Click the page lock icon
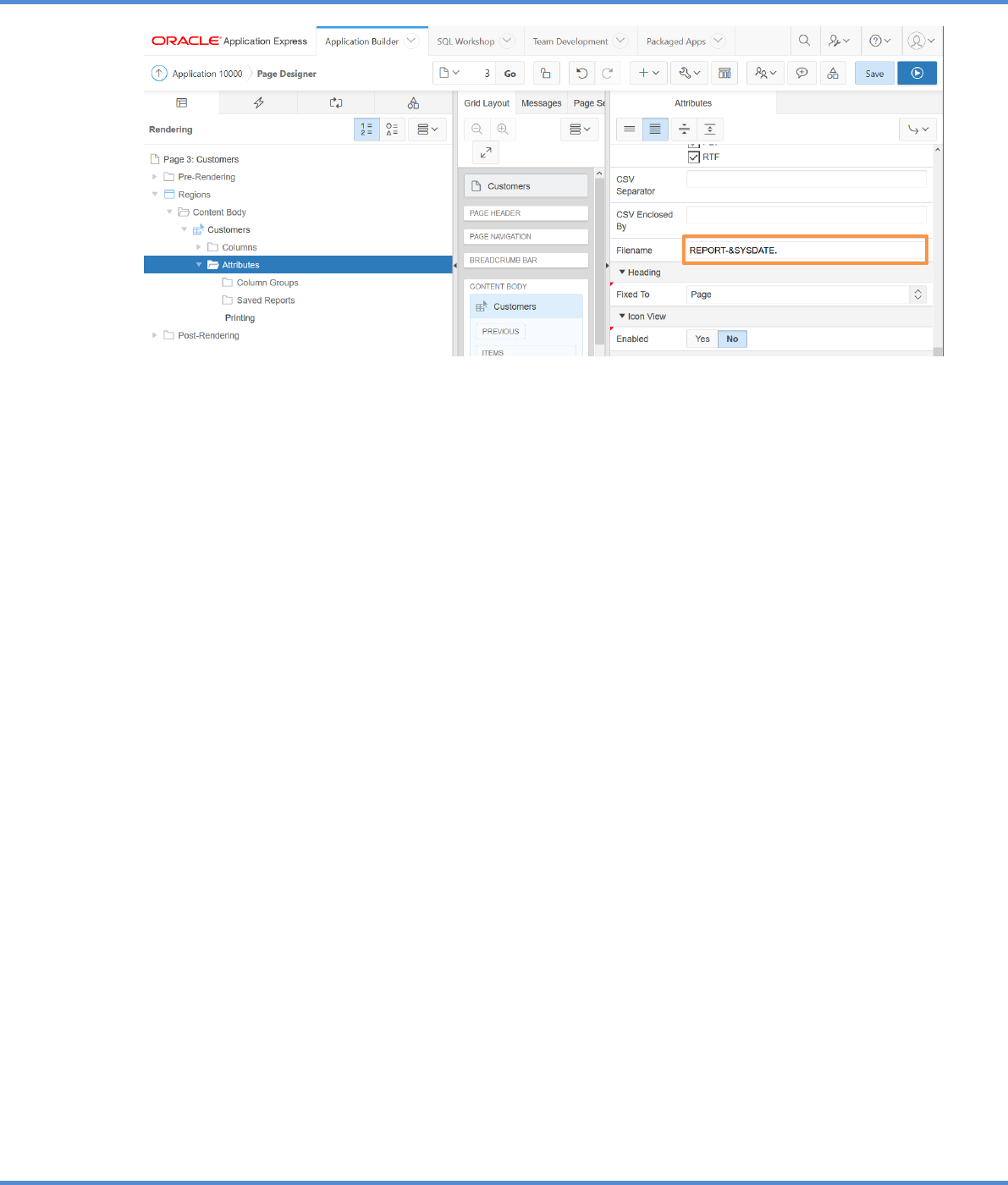The image size is (1008, 1185). (546, 74)
